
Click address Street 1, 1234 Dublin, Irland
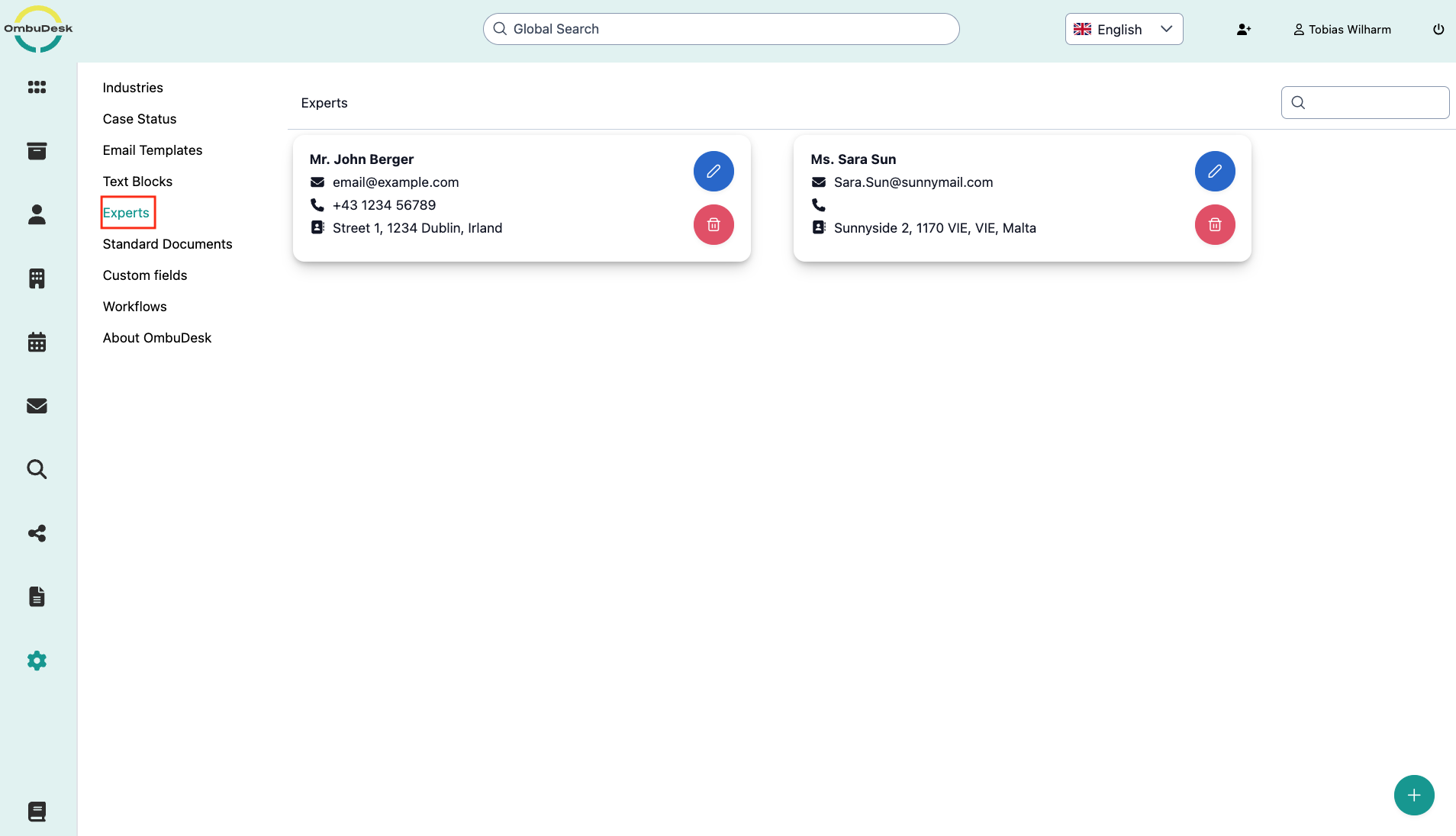tap(417, 228)
